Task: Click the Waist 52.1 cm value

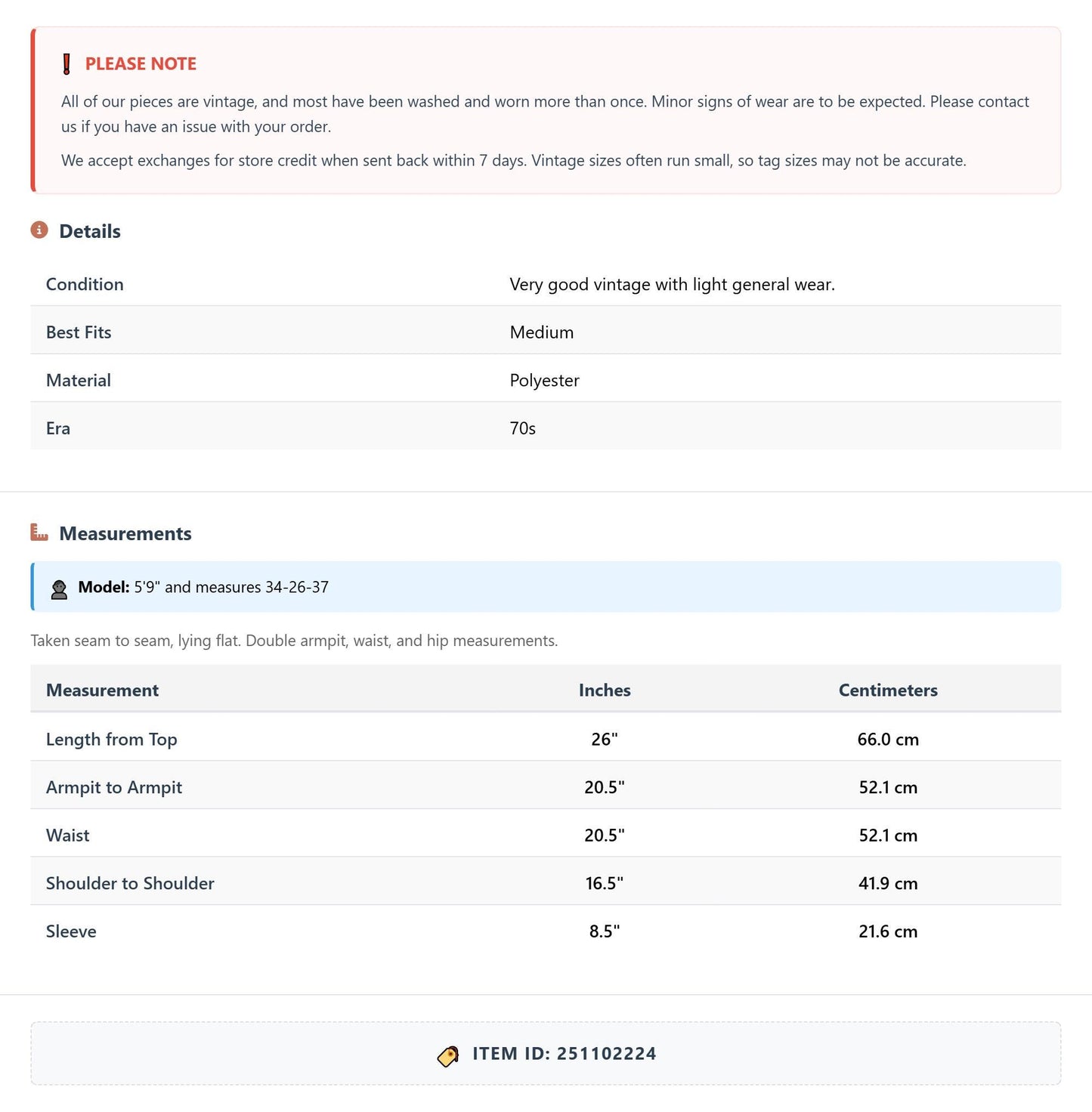Action: (888, 836)
